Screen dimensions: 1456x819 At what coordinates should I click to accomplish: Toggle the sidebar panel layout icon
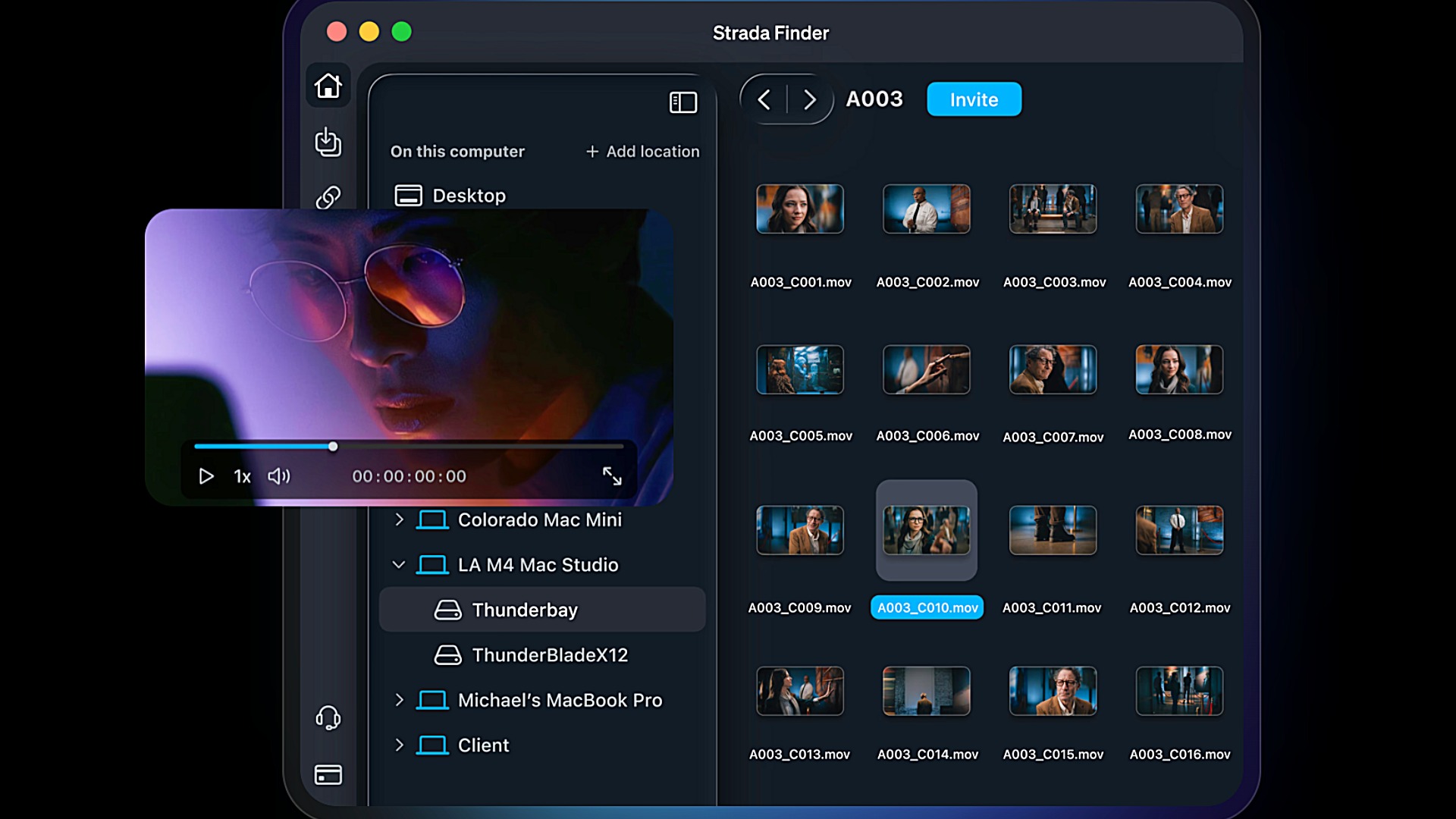[x=682, y=102]
